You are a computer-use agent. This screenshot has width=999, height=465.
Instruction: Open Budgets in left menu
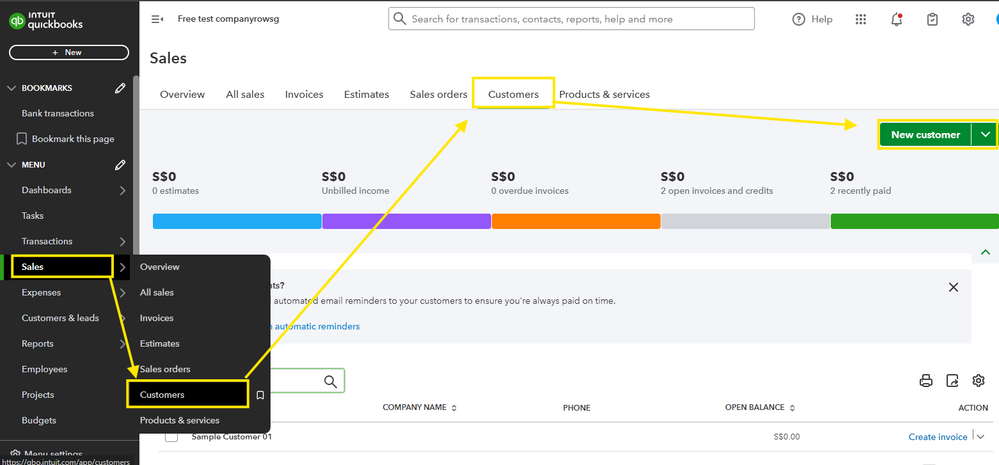pyautogui.click(x=39, y=420)
